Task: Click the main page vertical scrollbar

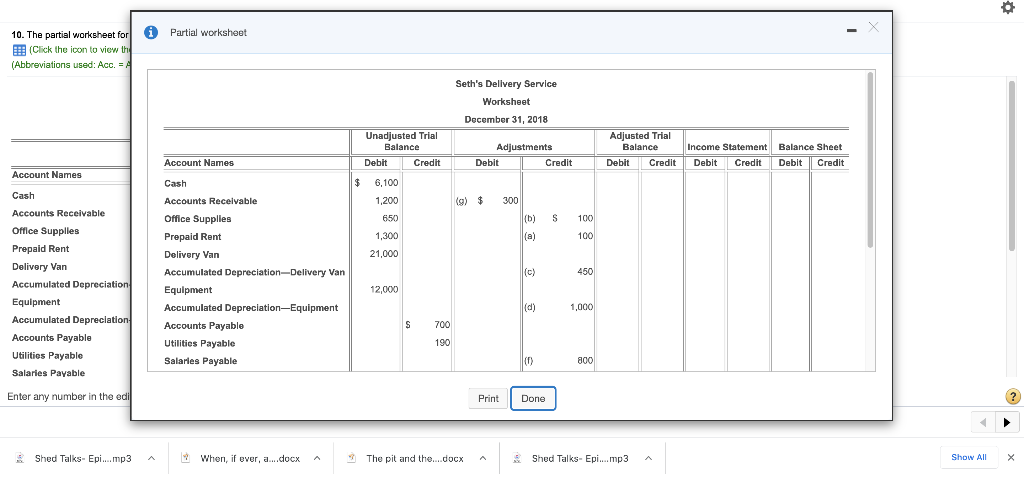Action: [1012, 165]
